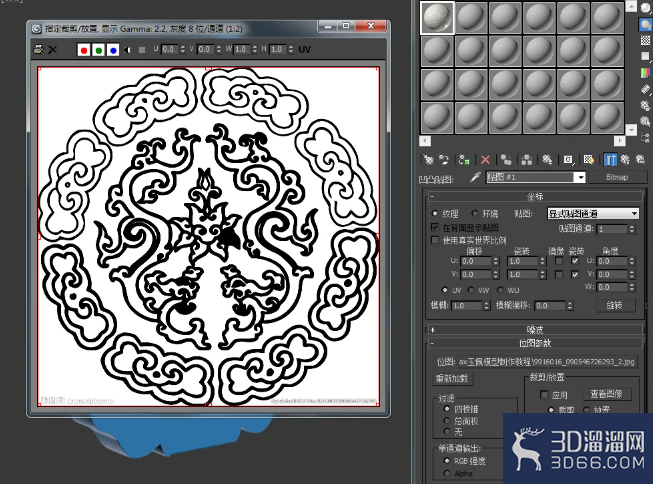Click the monochrome square icon
The height and width of the screenshot is (484, 653).
tap(142, 50)
